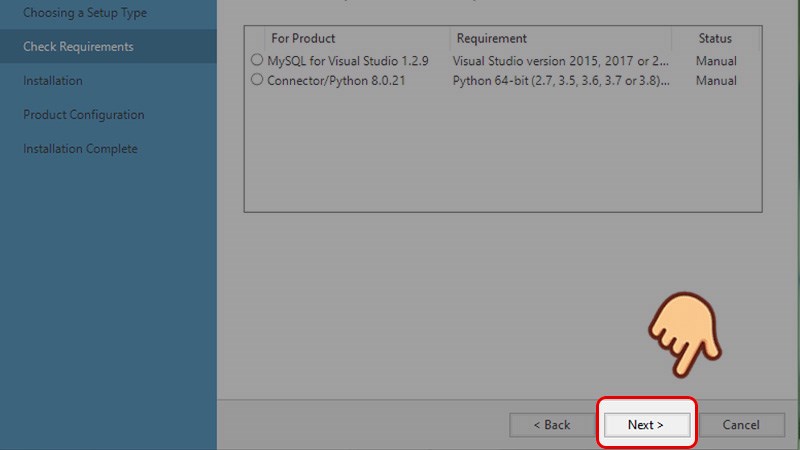Click the Requirement column header
The image size is (800, 450).
[491, 39]
